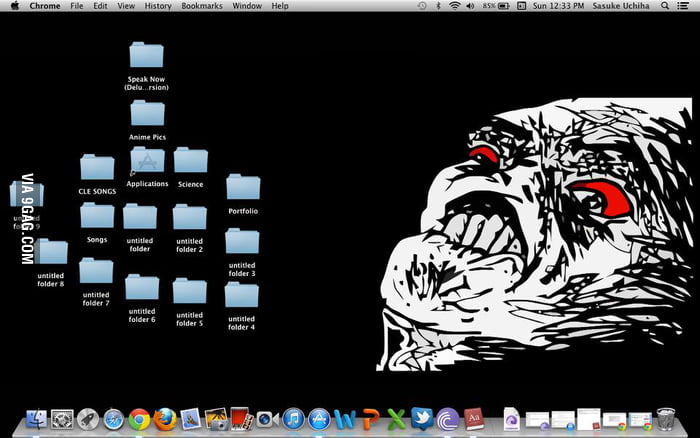Image resolution: width=700 pixels, height=438 pixels.
Task: Open Google Chrome from the dock
Action: click(139, 420)
